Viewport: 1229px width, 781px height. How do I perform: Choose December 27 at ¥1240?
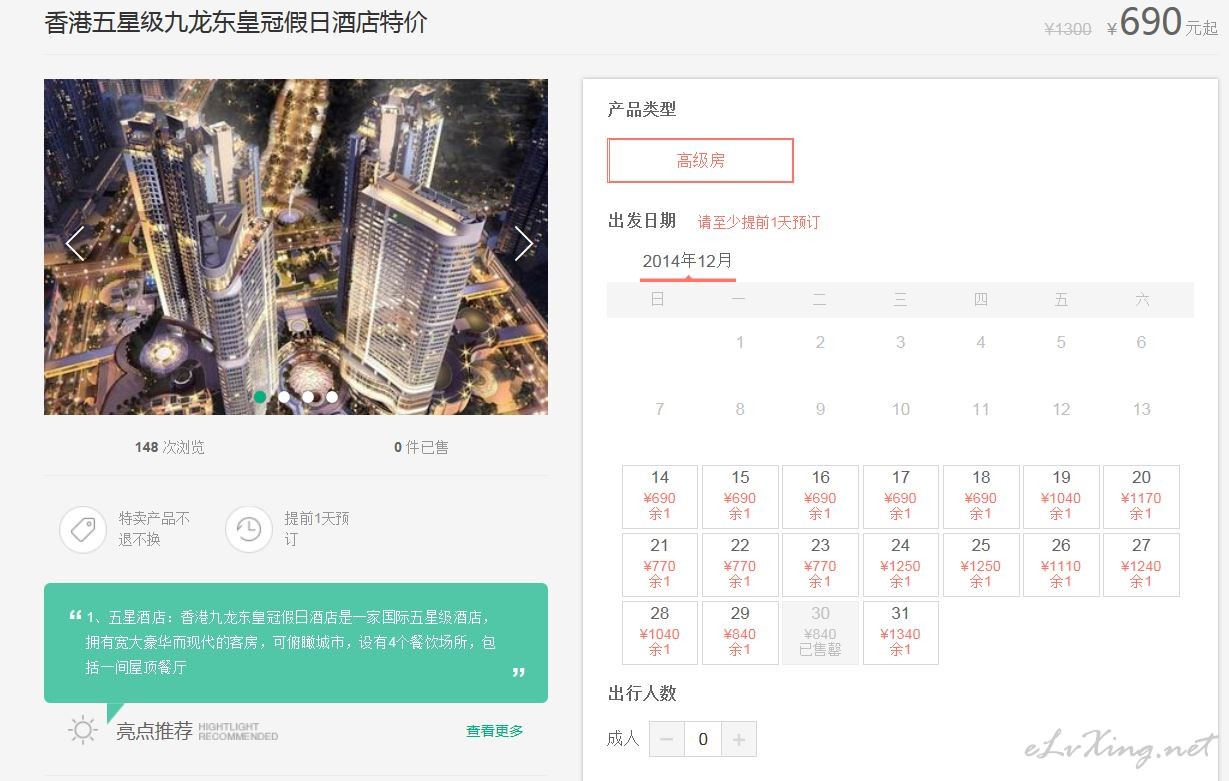(1141, 564)
